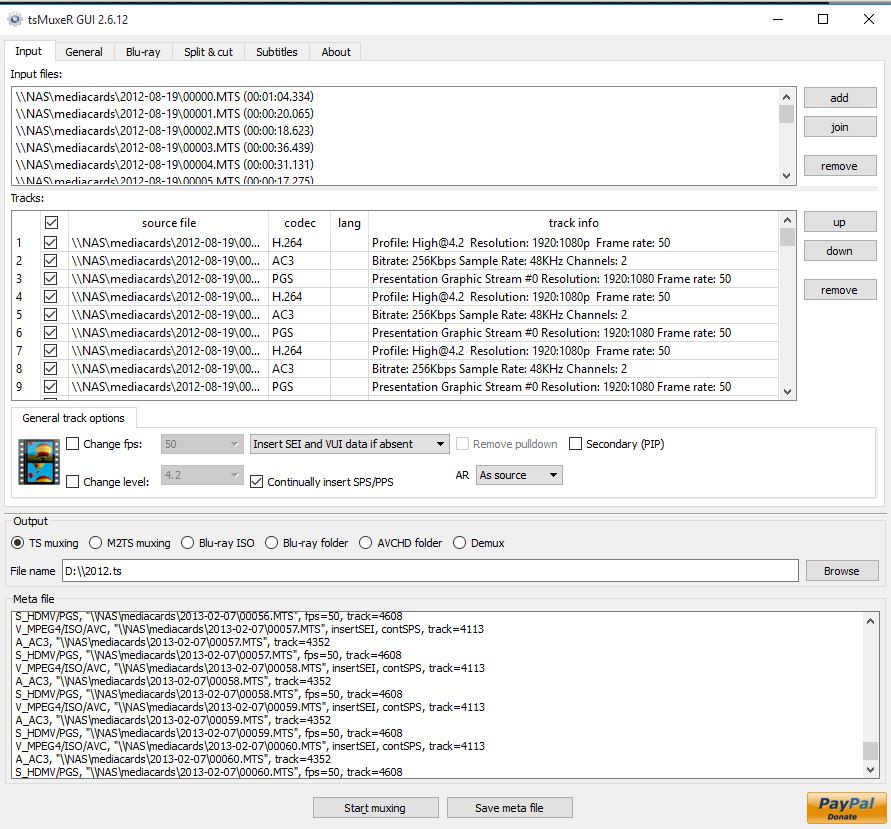Open the Split & cut tab
The image size is (891, 829).
208,52
